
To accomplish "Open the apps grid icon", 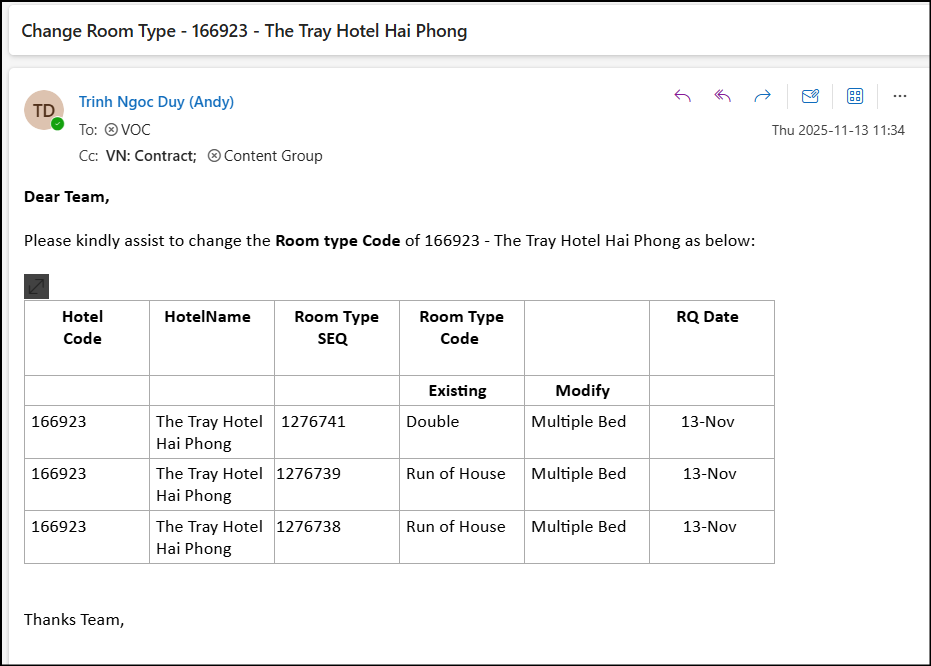I will (855, 96).
